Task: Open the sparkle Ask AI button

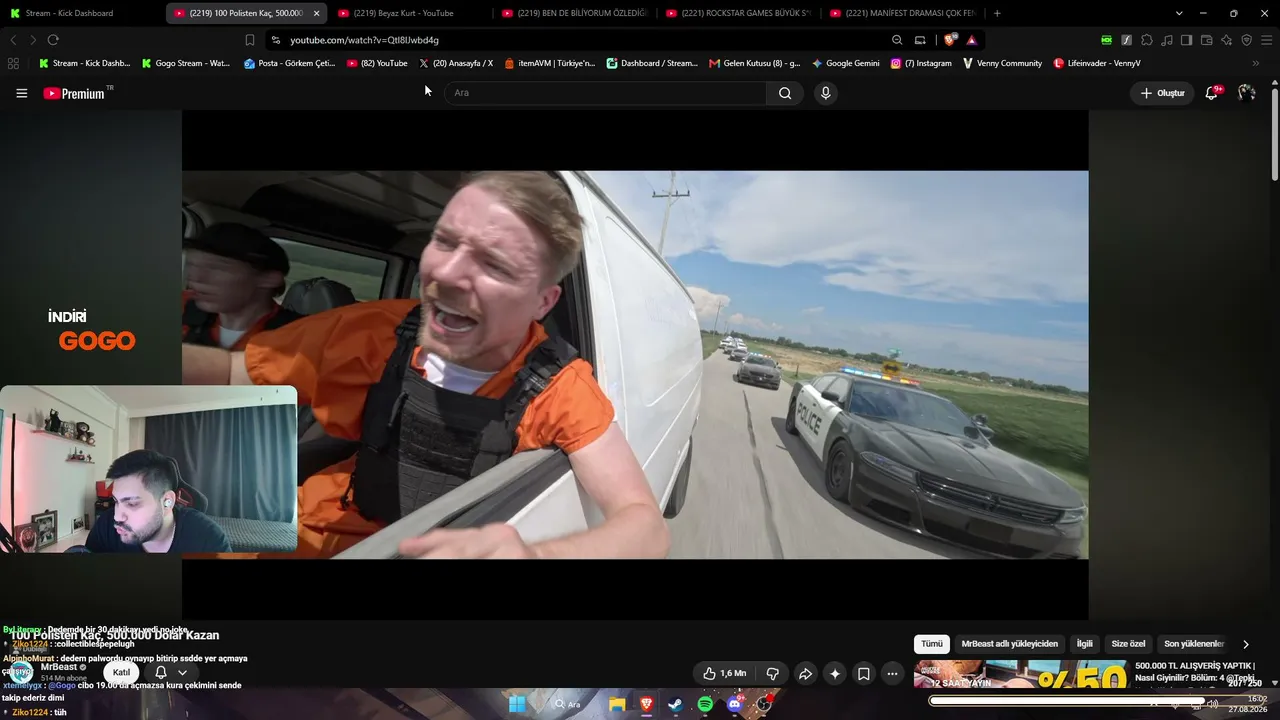Action: tap(835, 674)
